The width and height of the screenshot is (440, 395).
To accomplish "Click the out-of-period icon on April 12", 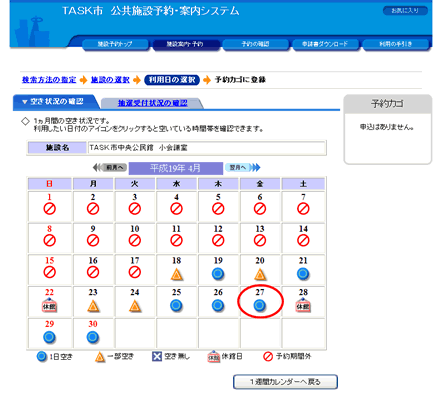I will [x=218, y=240].
